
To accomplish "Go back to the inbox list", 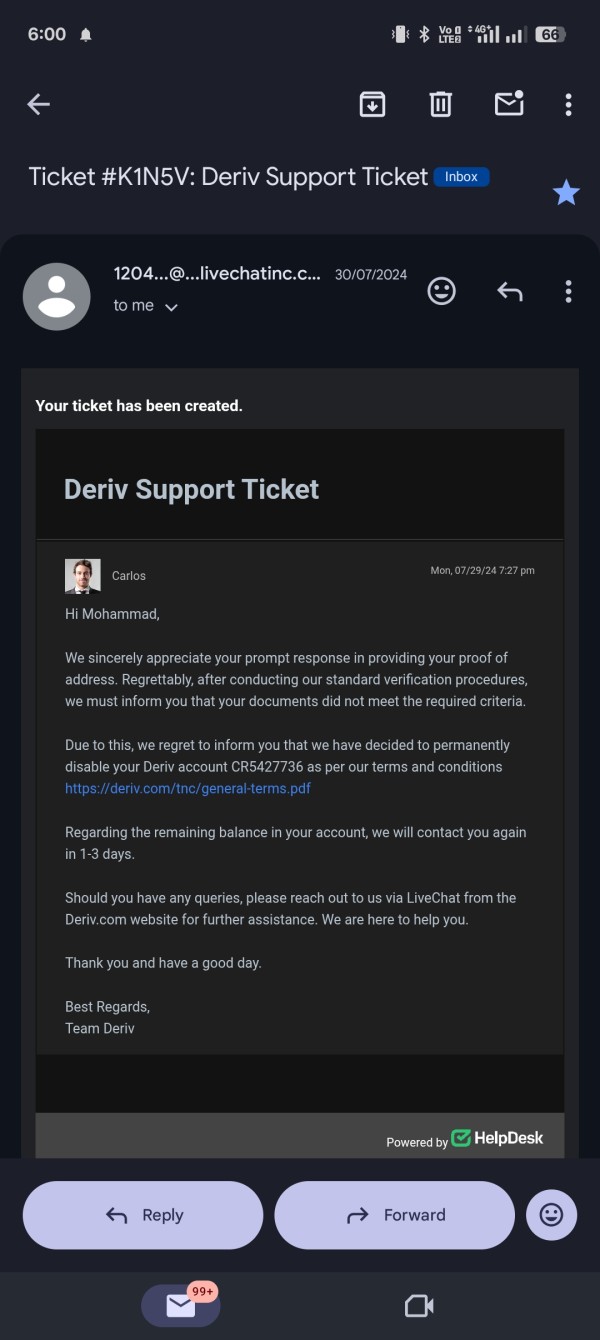I will [39, 104].
